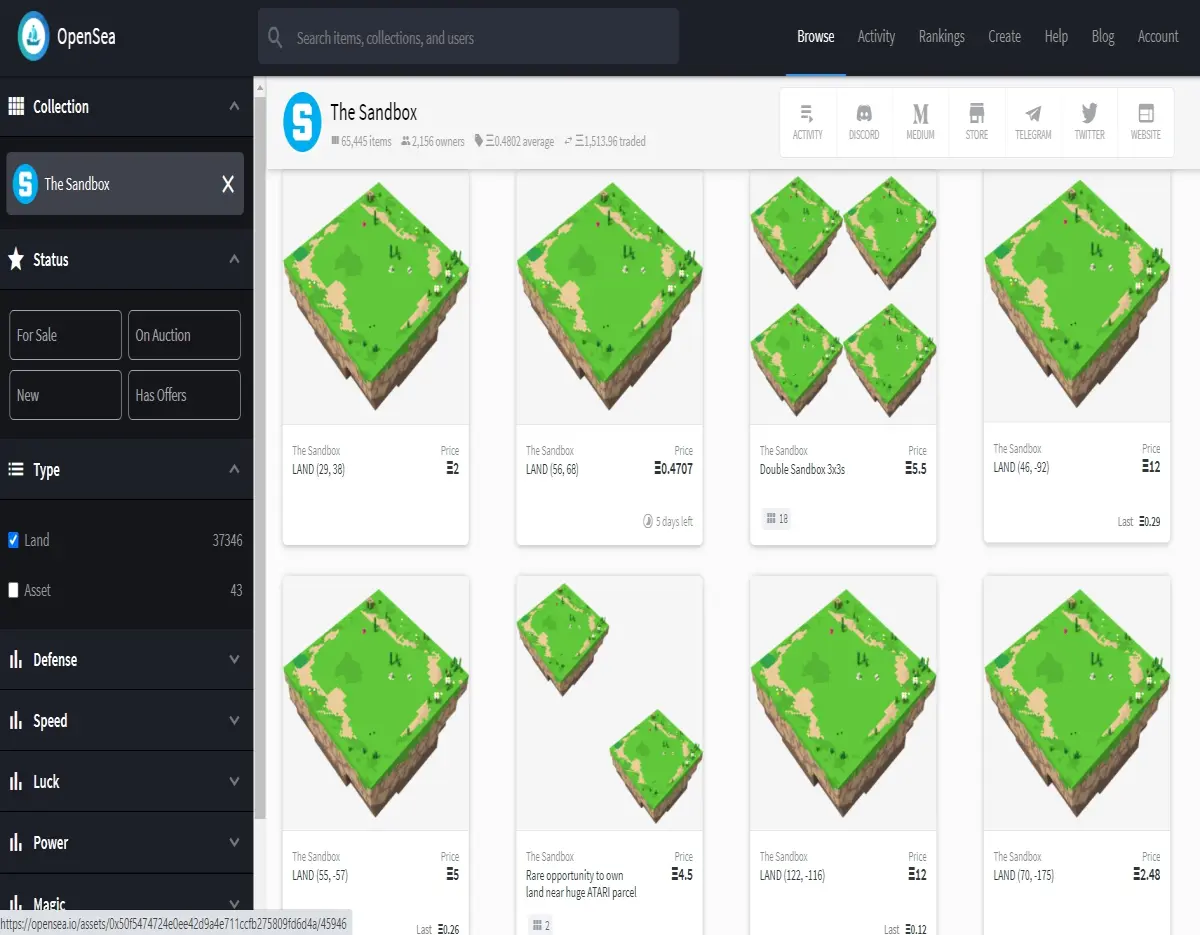Image resolution: width=1200 pixels, height=935 pixels.
Task: Click the Status star icon
Action: tap(16, 260)
